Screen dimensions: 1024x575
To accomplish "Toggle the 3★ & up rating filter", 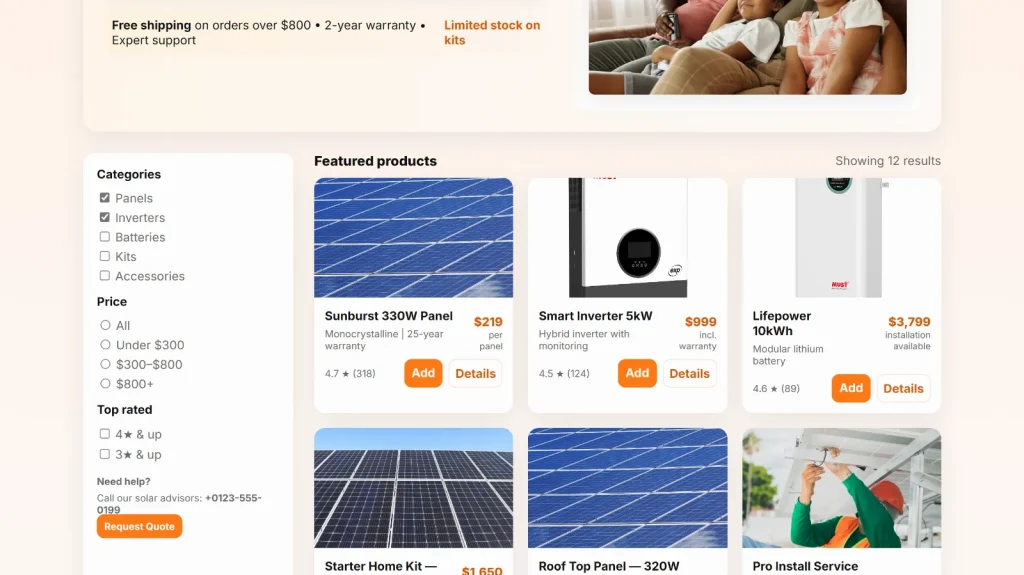I will tap(105, 454).
